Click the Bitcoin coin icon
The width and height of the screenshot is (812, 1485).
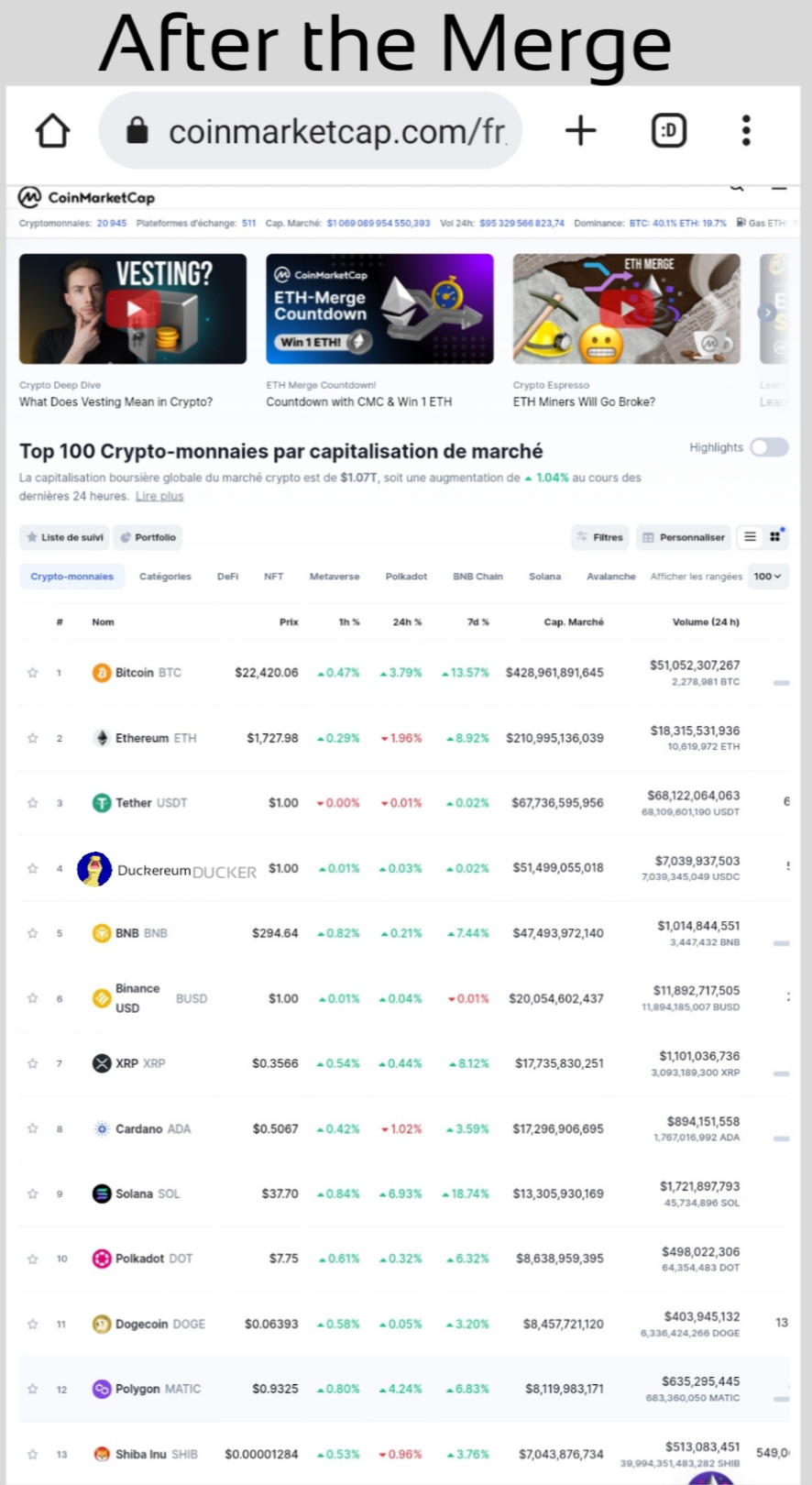(x=102, y=673)
